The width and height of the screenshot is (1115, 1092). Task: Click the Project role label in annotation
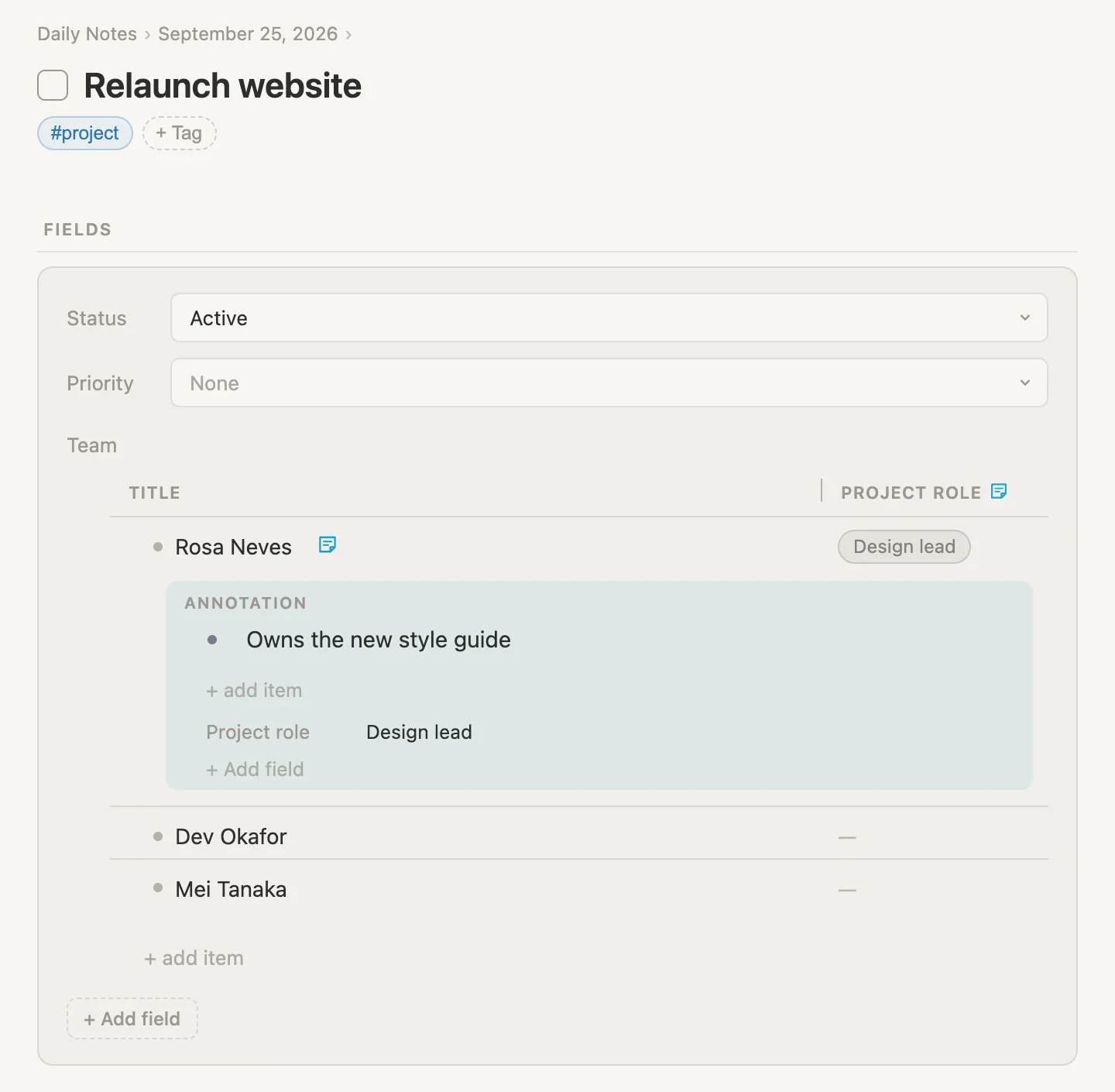coord(258,732)
